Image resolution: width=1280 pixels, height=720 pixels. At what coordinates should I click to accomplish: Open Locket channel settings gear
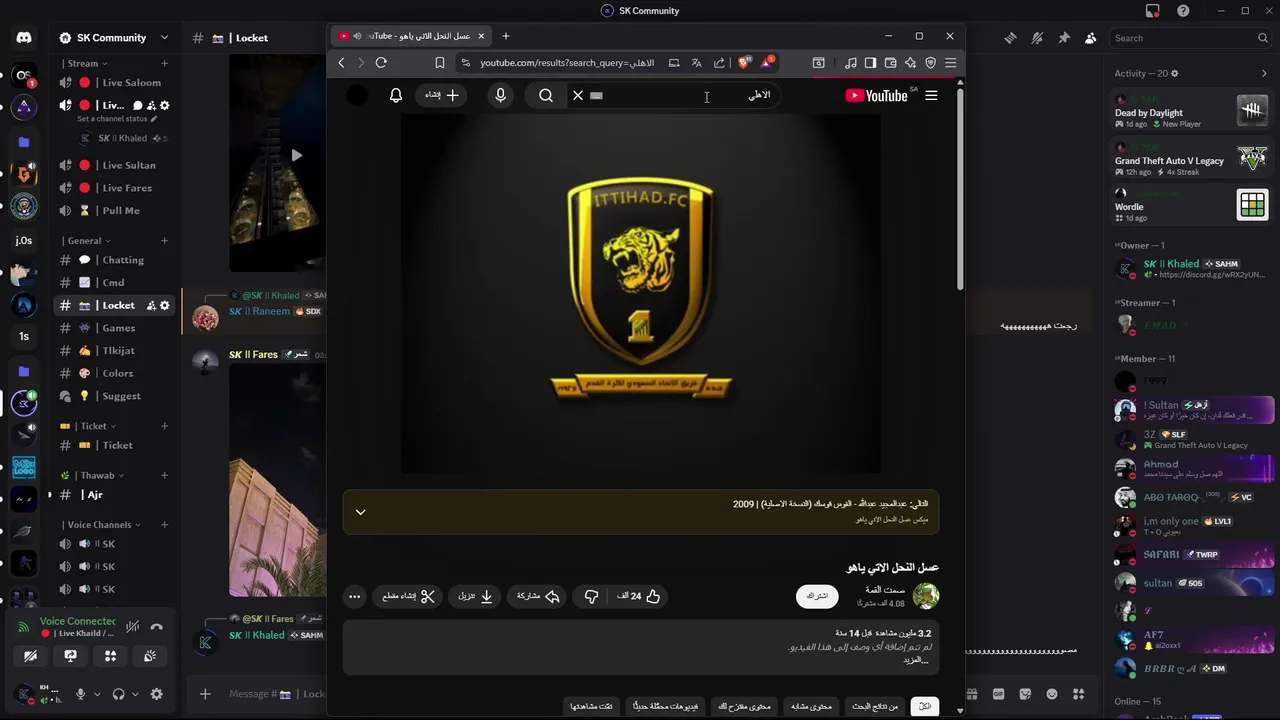(165, 305)
